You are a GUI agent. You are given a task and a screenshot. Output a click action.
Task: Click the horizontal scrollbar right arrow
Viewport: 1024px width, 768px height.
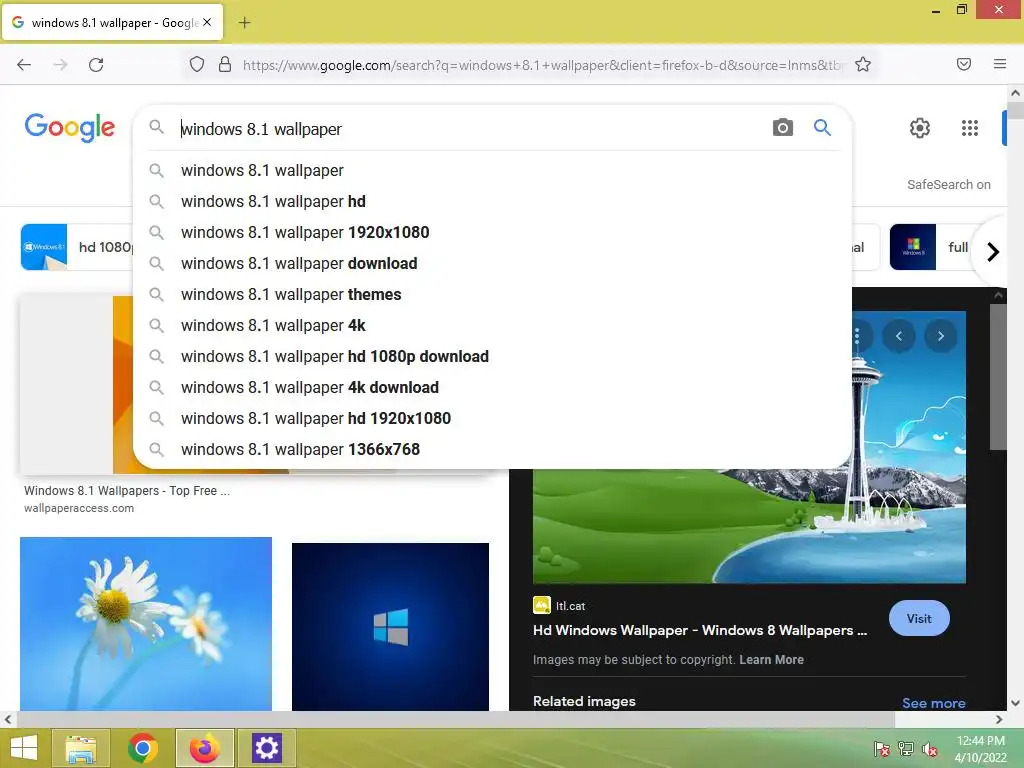coord(999,719)
